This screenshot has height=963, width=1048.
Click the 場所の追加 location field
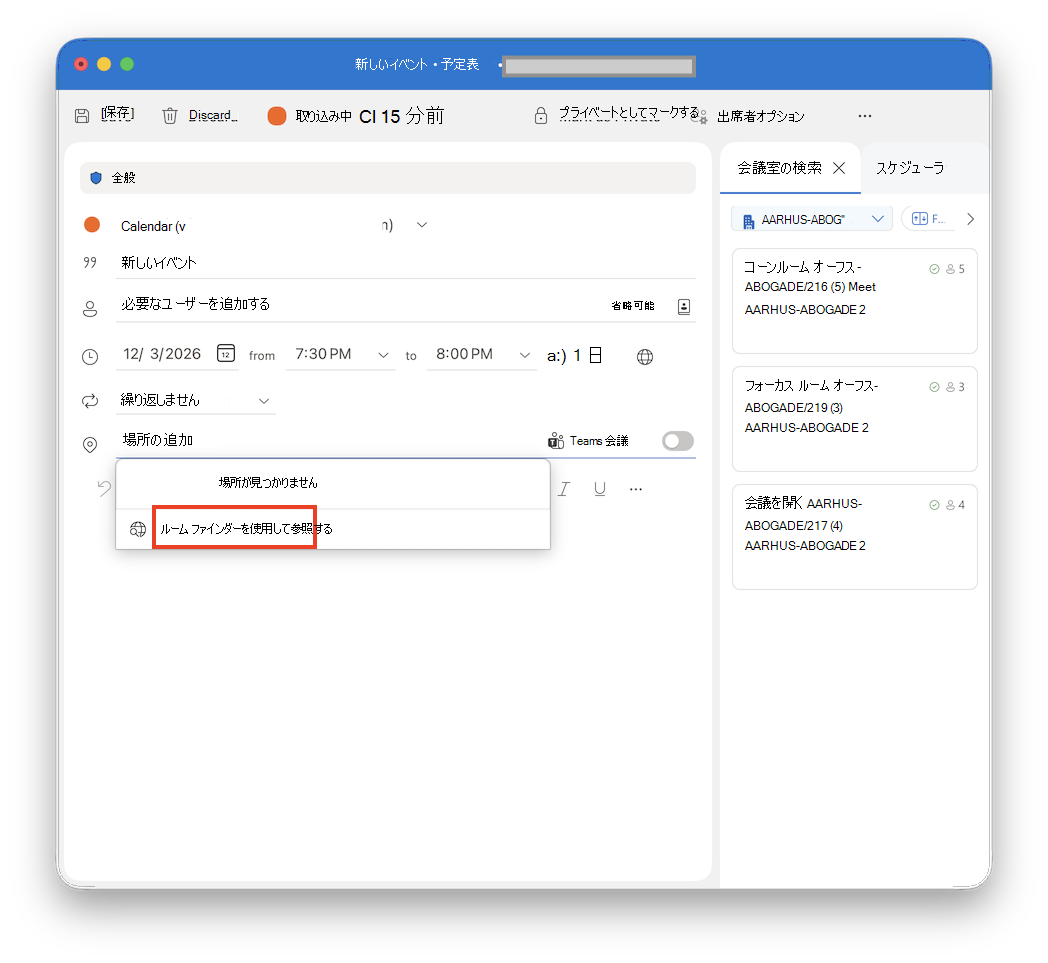pos(328,440)
